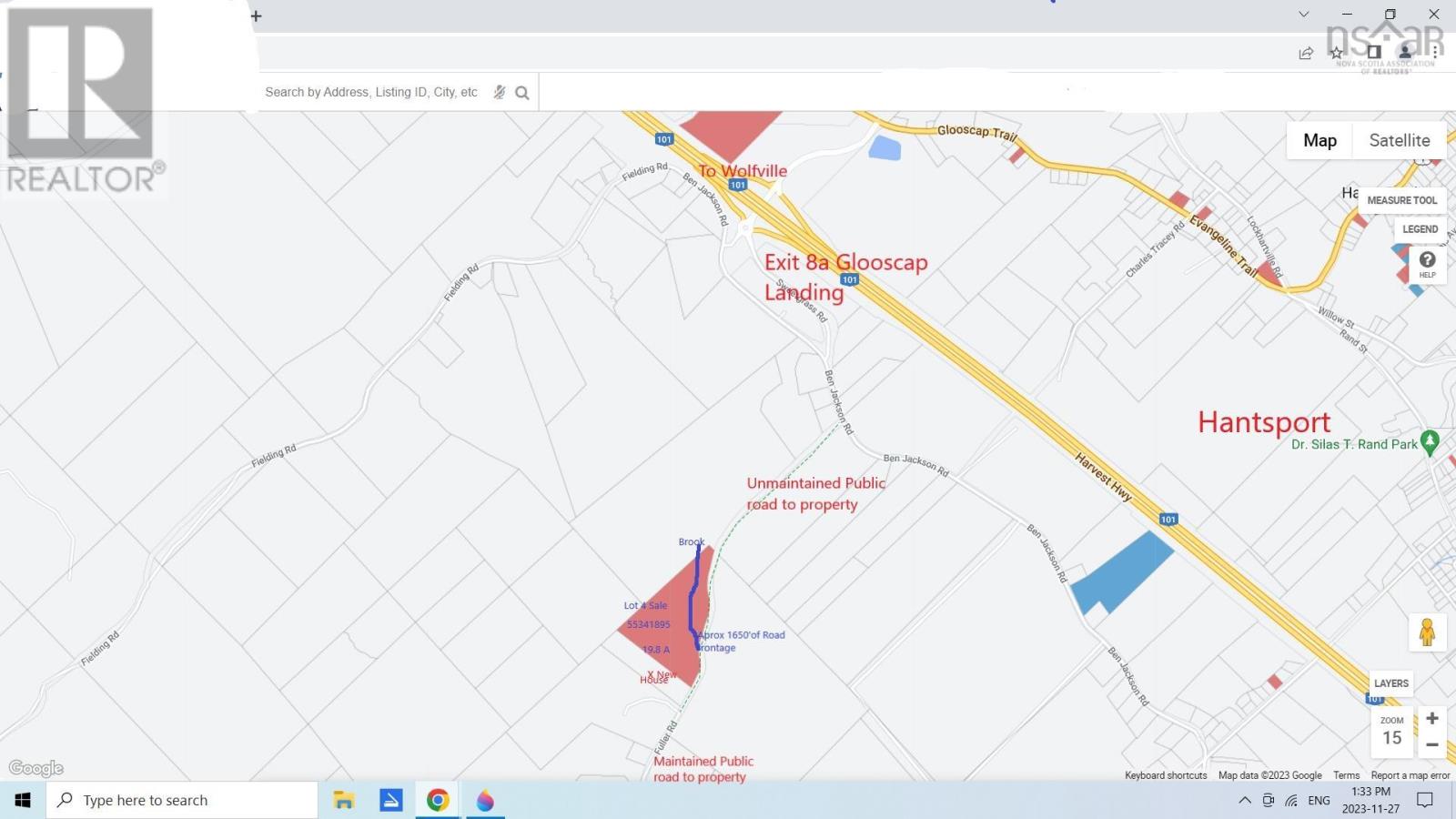Activate the Measure Tool
The height and width of the screenshot is (819, 1456).
(x=1401, y=200)
